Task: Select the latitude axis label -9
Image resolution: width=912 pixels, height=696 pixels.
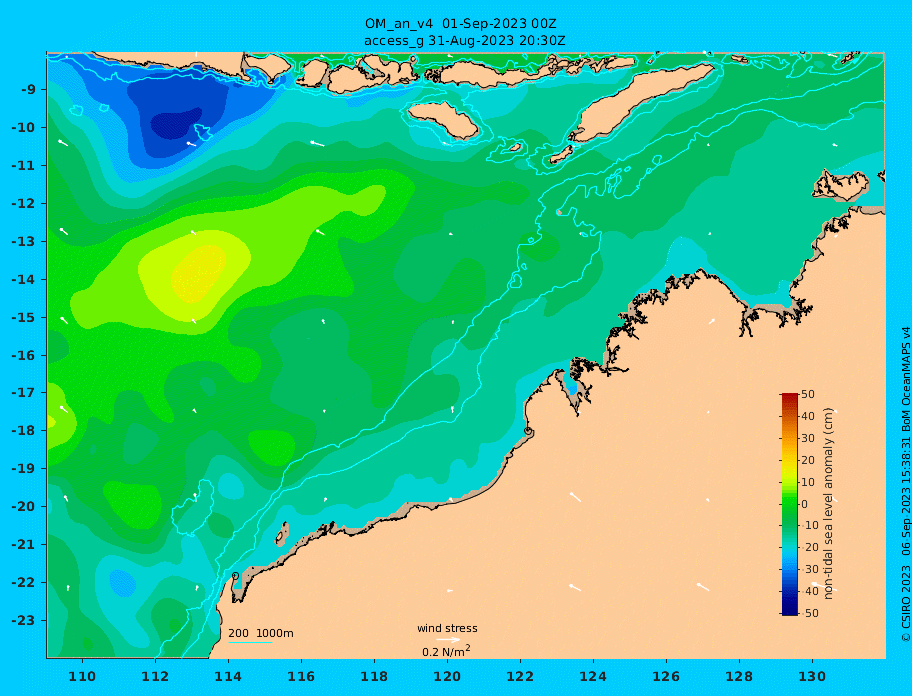Action: [x=29, y=90]
